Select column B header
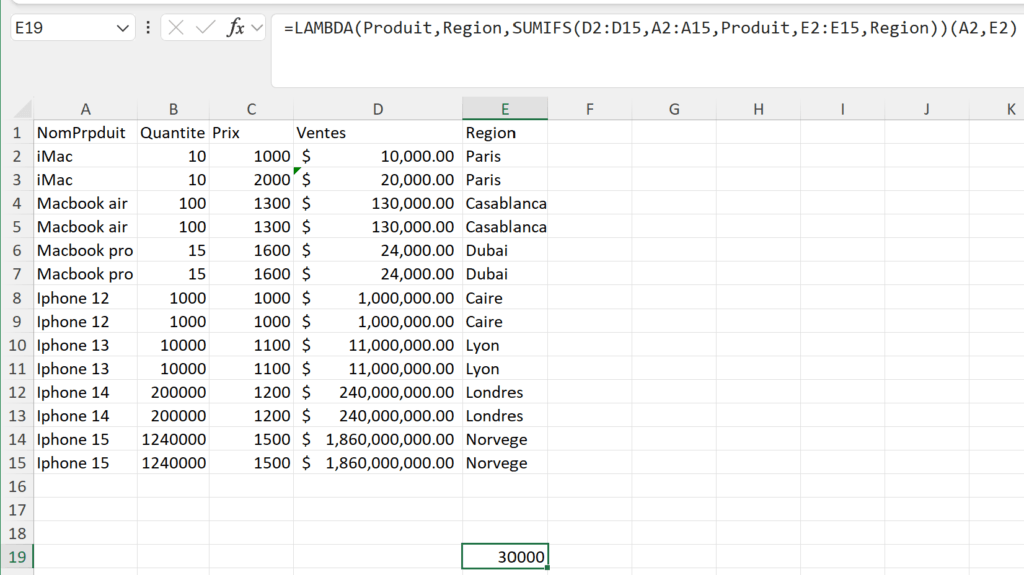Screen dimensions: 1024x575 (173, 109)
